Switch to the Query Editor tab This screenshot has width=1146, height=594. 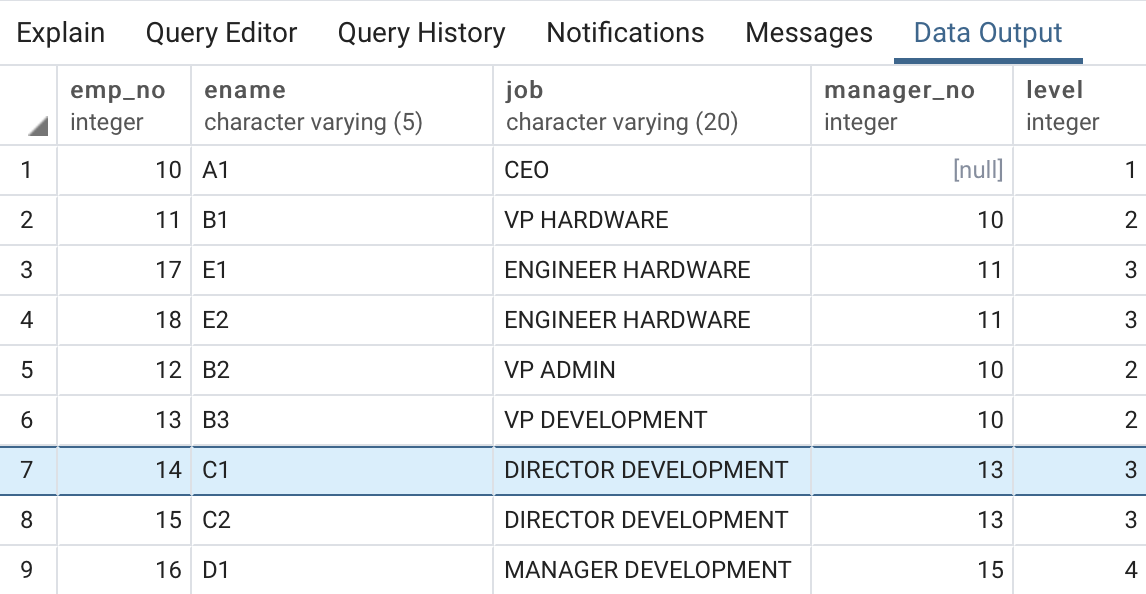[x=221, y=33]
